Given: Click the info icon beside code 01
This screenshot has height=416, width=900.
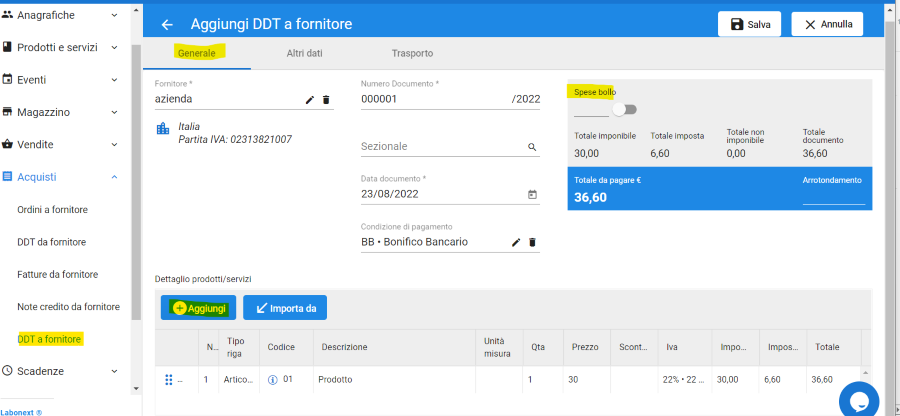Looking at the screenshot, I should [x=273, y=379].
